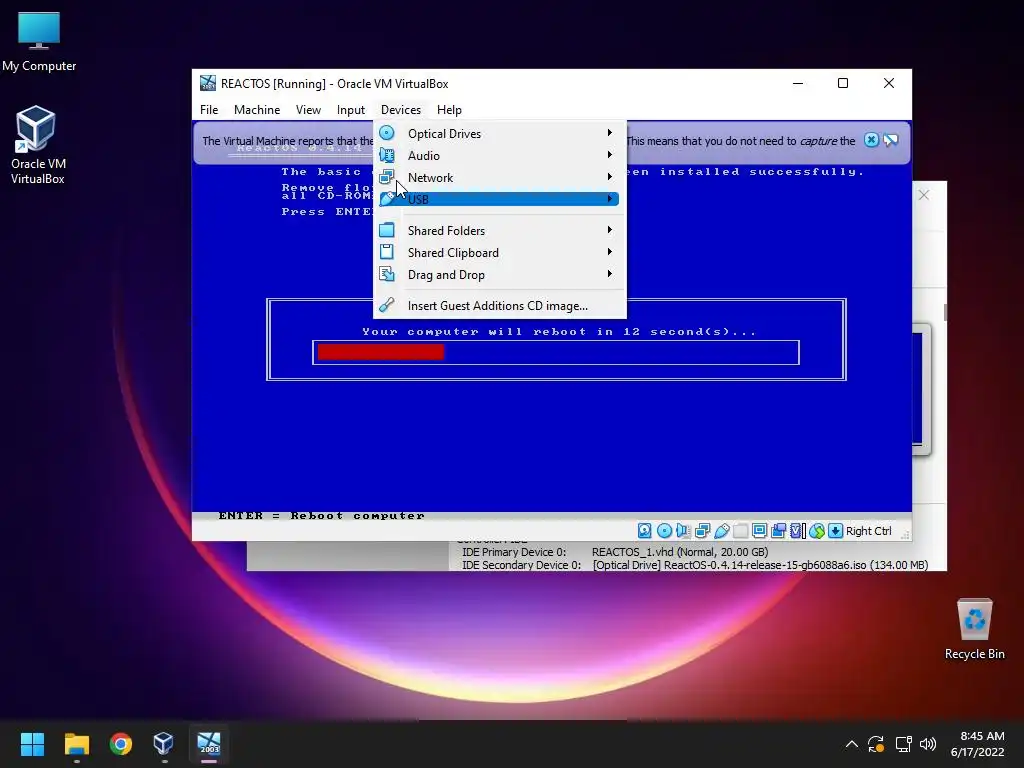Viewport: 1024px width, 768px height.
Task: Expand the Audio submenu arrow
Action: point(609,155)
